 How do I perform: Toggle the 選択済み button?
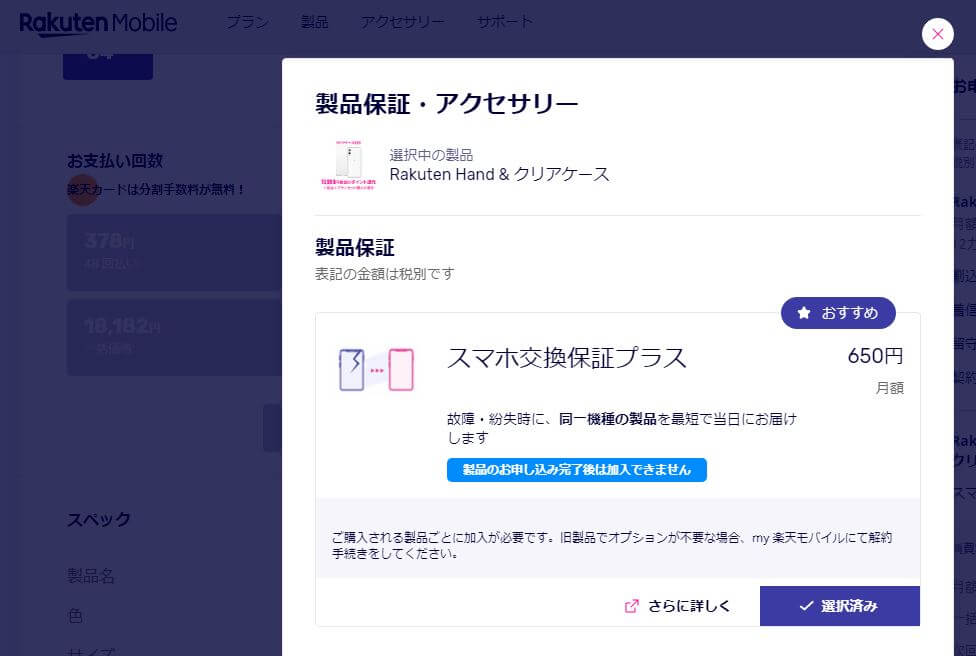pos(840,606)
